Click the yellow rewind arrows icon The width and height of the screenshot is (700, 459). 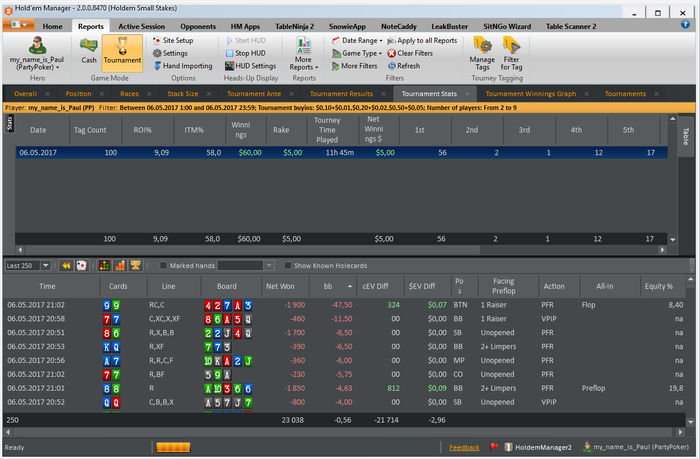point(66,266)
